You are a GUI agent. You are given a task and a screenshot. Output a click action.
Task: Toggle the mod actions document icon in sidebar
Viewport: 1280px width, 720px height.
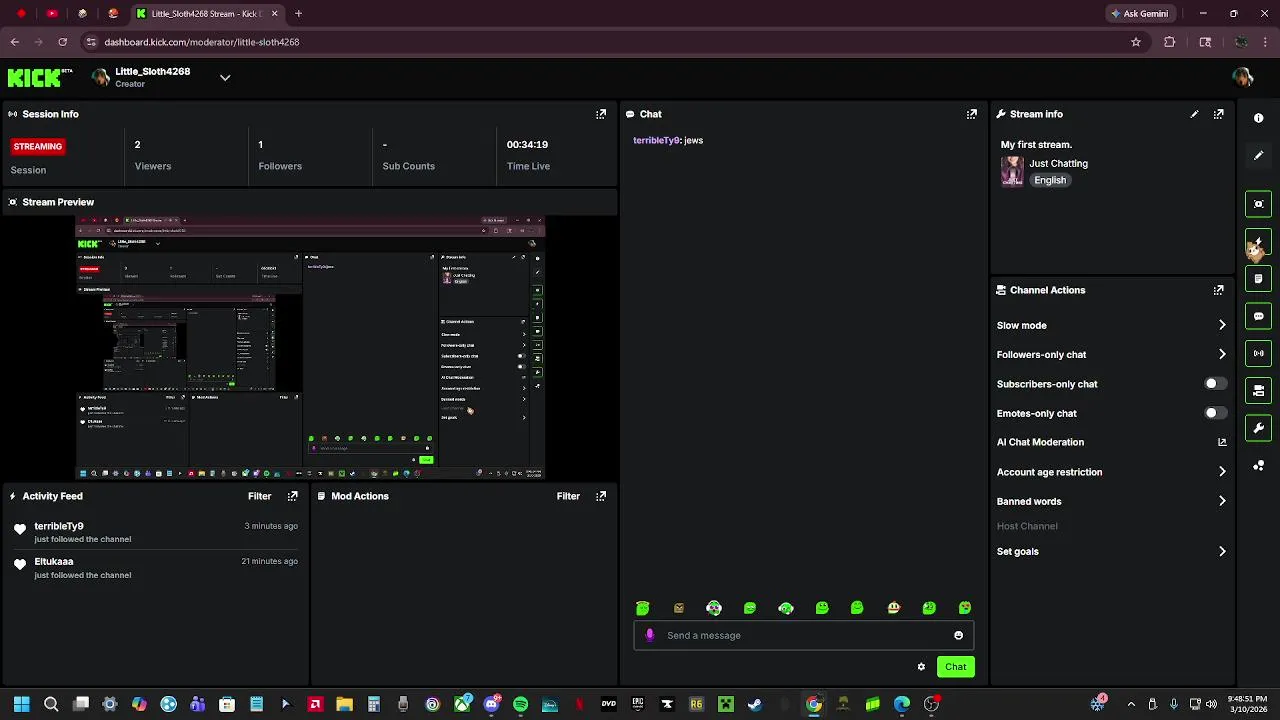[x=1258, y=279]
